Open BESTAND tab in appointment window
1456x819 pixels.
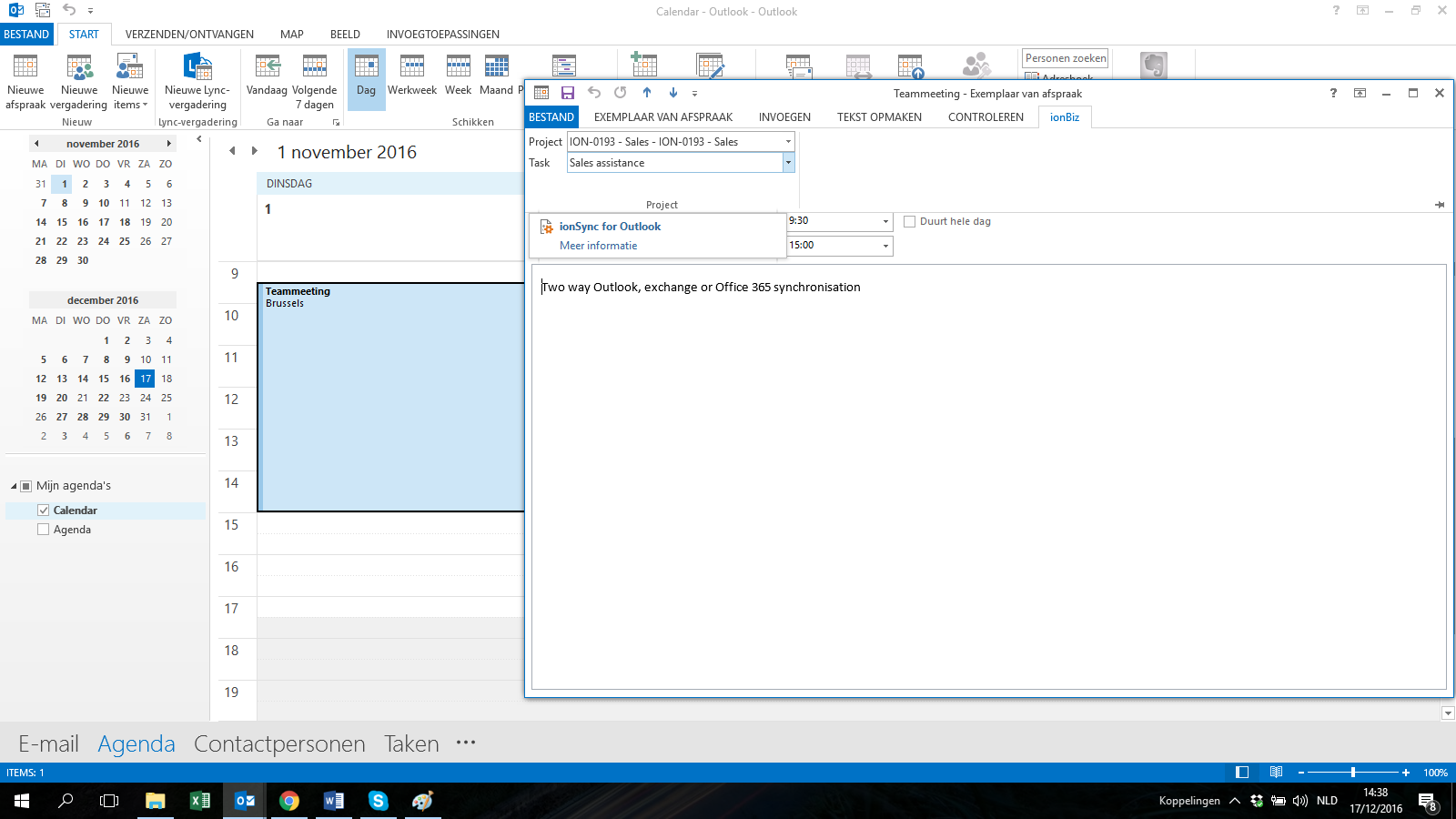pos(551,117)
